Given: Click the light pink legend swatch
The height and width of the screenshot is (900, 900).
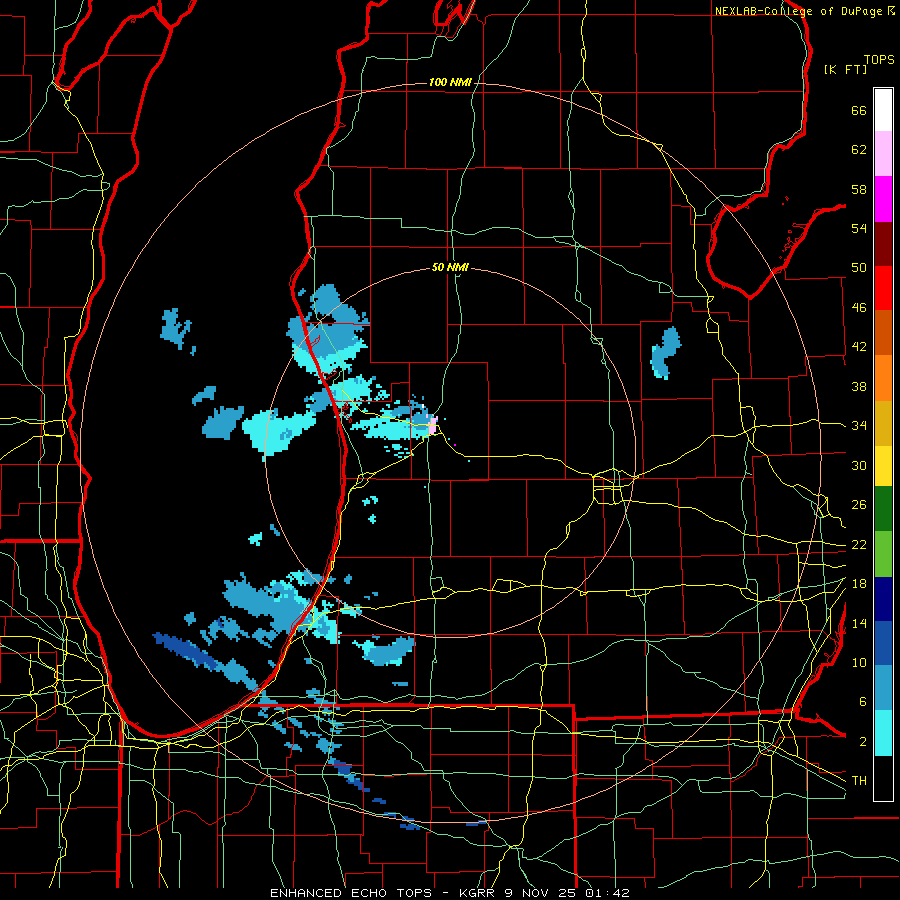Looking at the screenshot, I should tap(883, 154).
